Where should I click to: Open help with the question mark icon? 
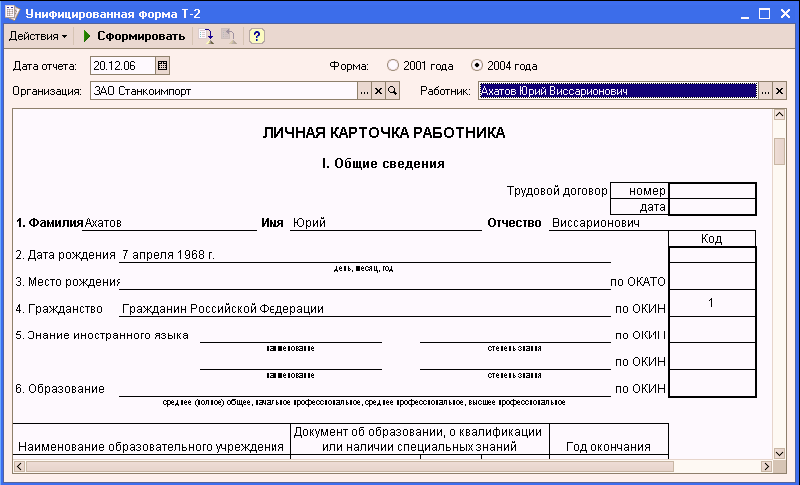256,36
